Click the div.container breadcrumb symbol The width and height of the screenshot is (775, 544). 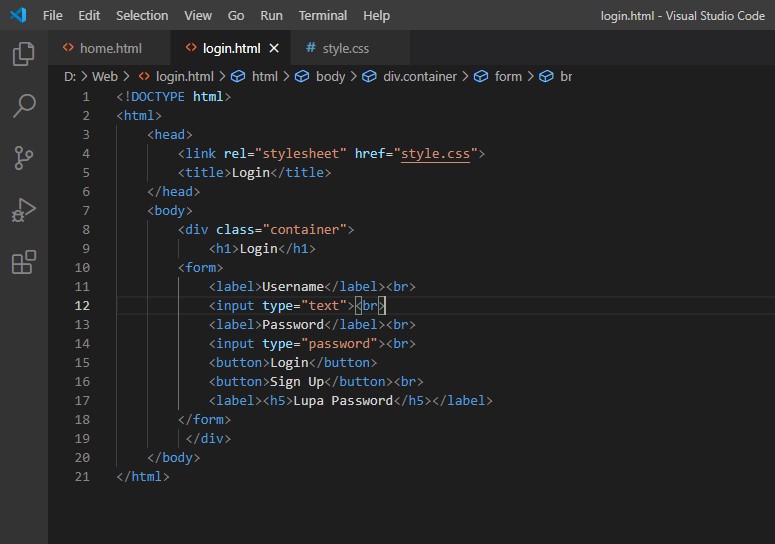(x=420, y=77)
